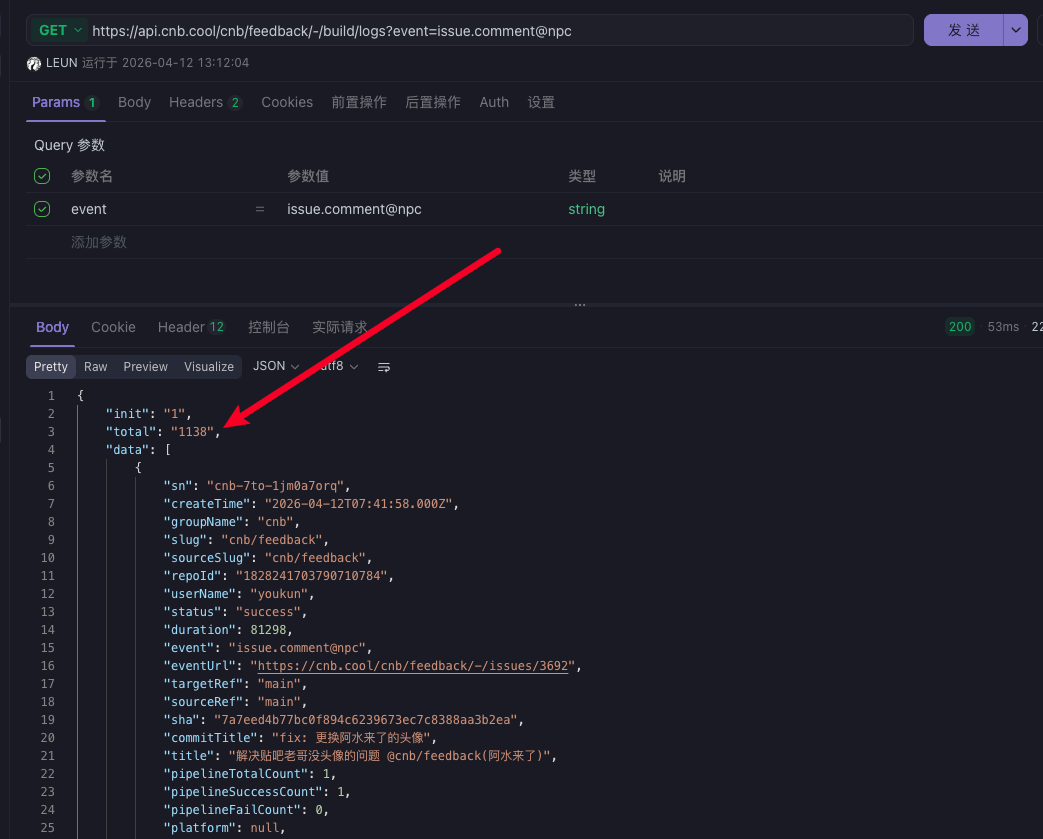Switch to the Cookies tab

[x=287, y=102]
